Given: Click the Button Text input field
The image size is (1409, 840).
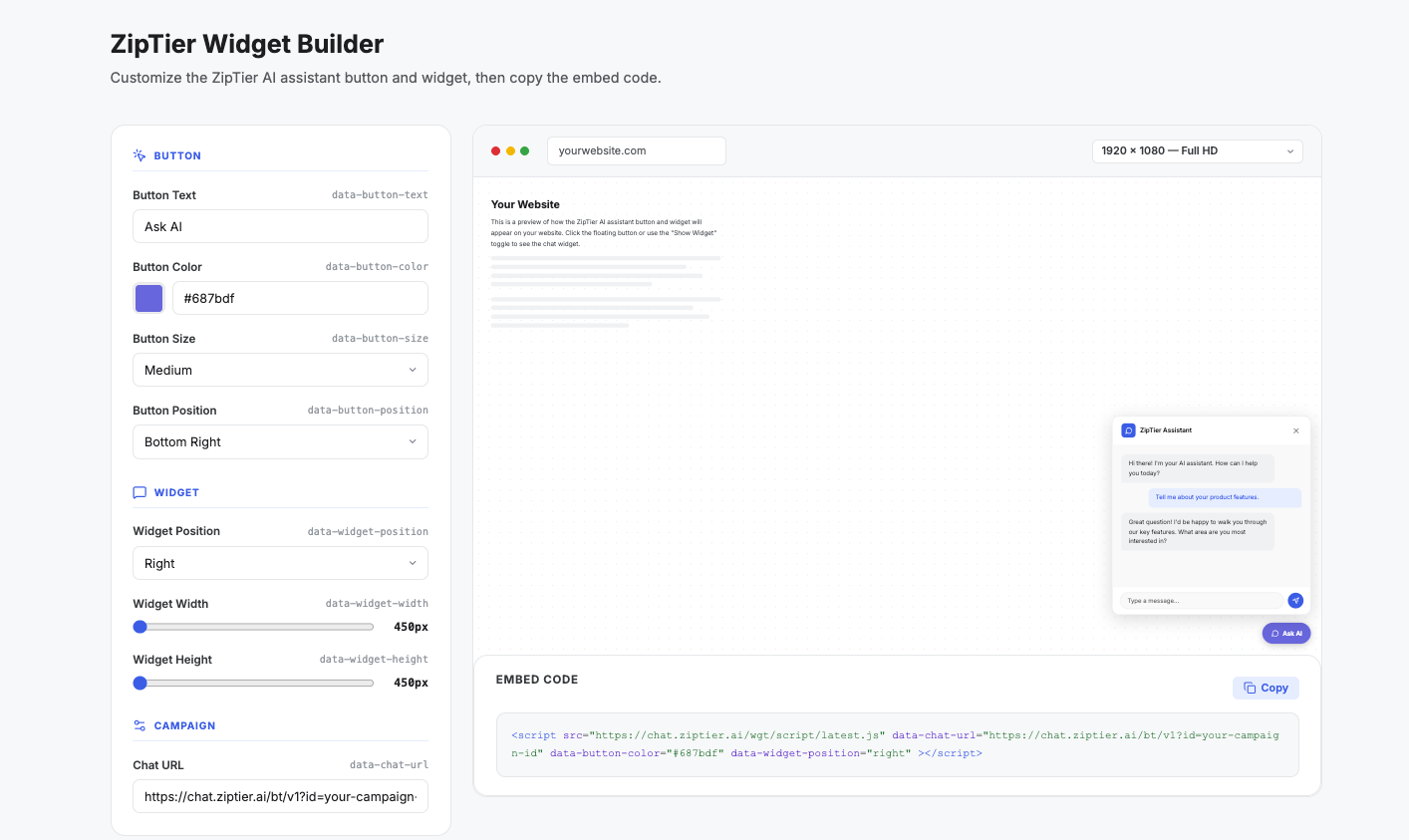Looking at the screenshot, I should tap(280, 226).
